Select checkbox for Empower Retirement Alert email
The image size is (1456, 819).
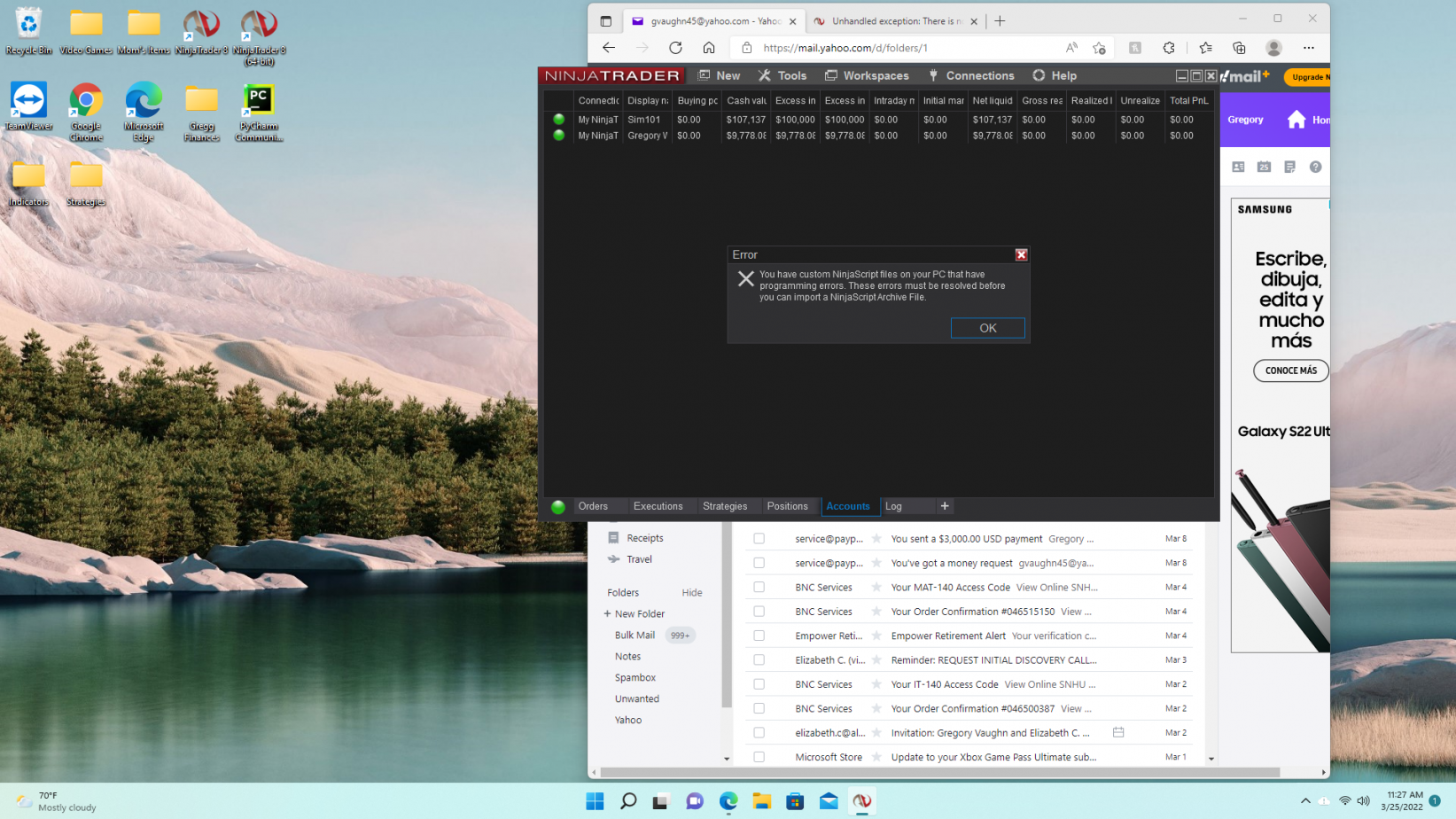pyautogui.click(x=759, y=636)
